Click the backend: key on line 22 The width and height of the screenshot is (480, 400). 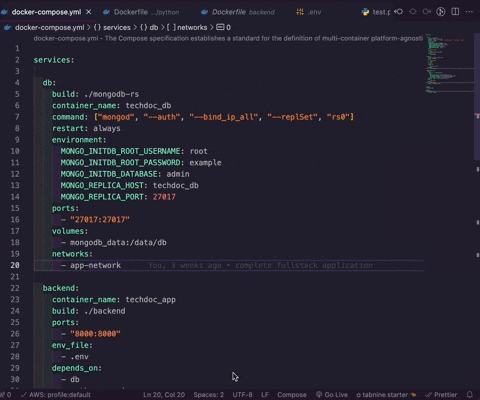[x=61, y=288]
